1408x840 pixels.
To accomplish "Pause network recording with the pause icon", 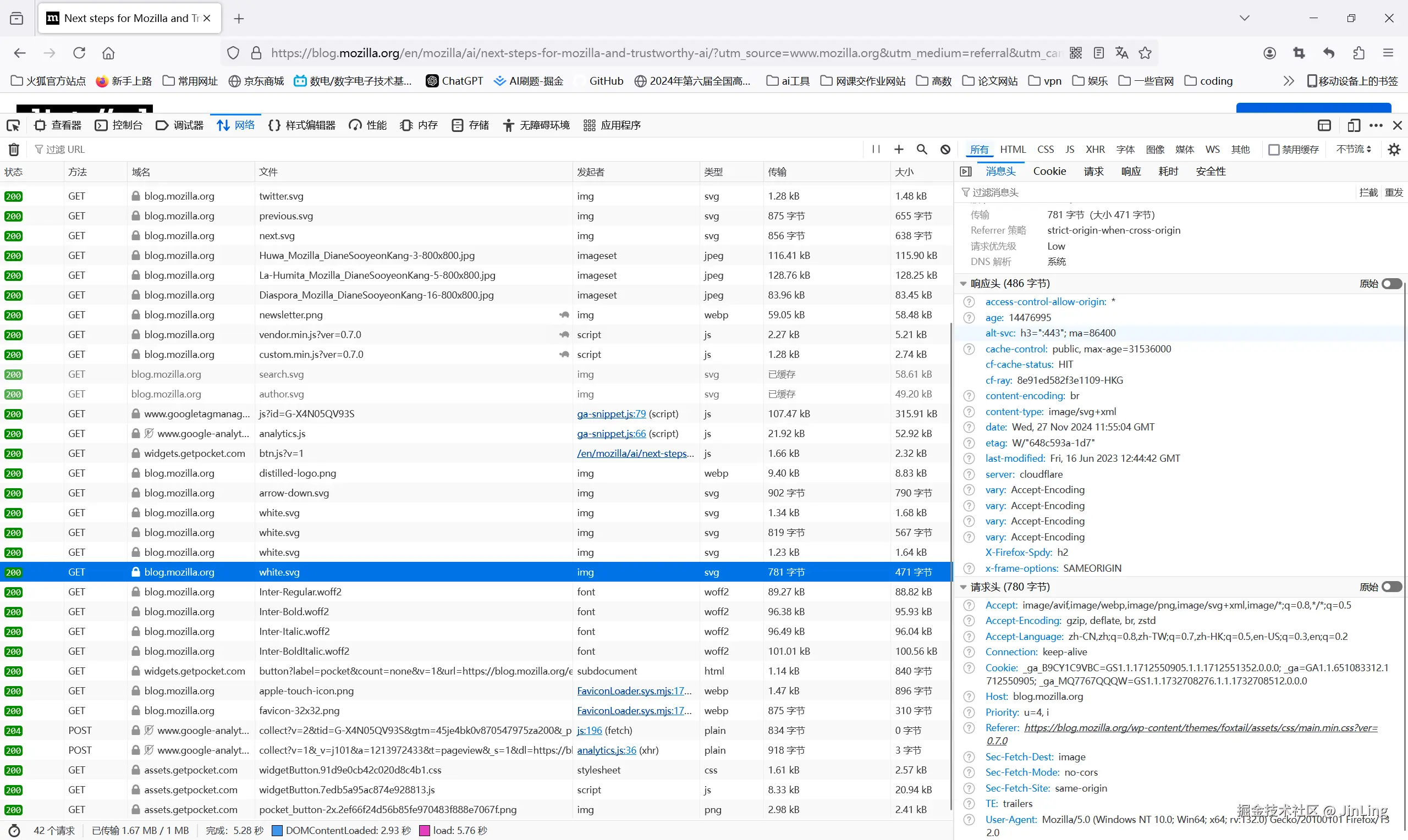I will (876, 150).
